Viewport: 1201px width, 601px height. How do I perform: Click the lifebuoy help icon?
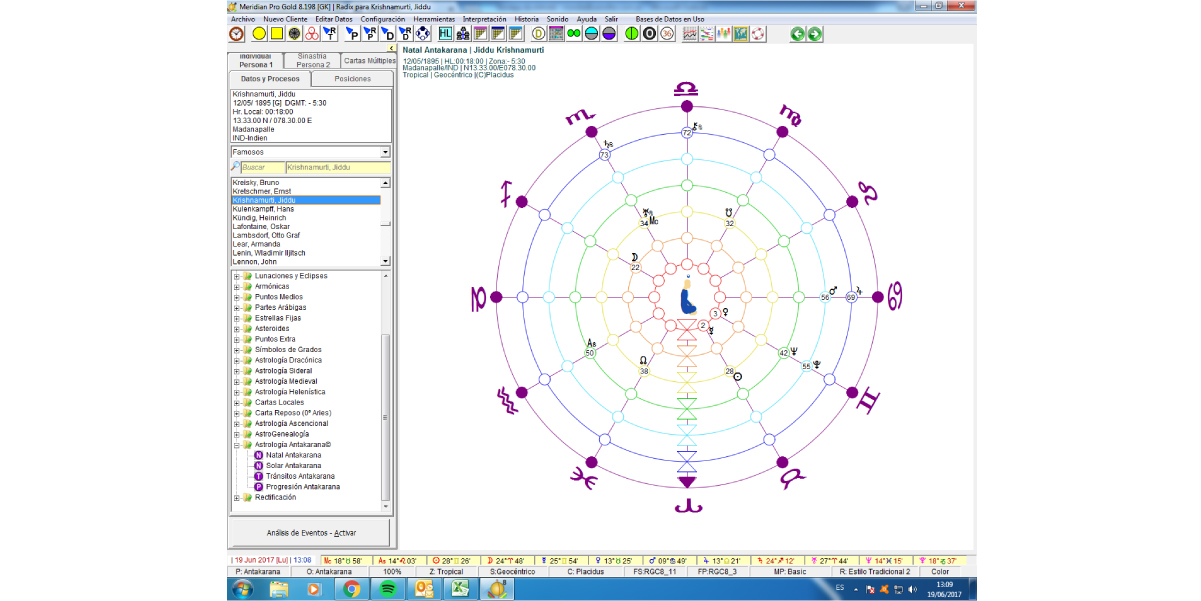click(758, 34)
